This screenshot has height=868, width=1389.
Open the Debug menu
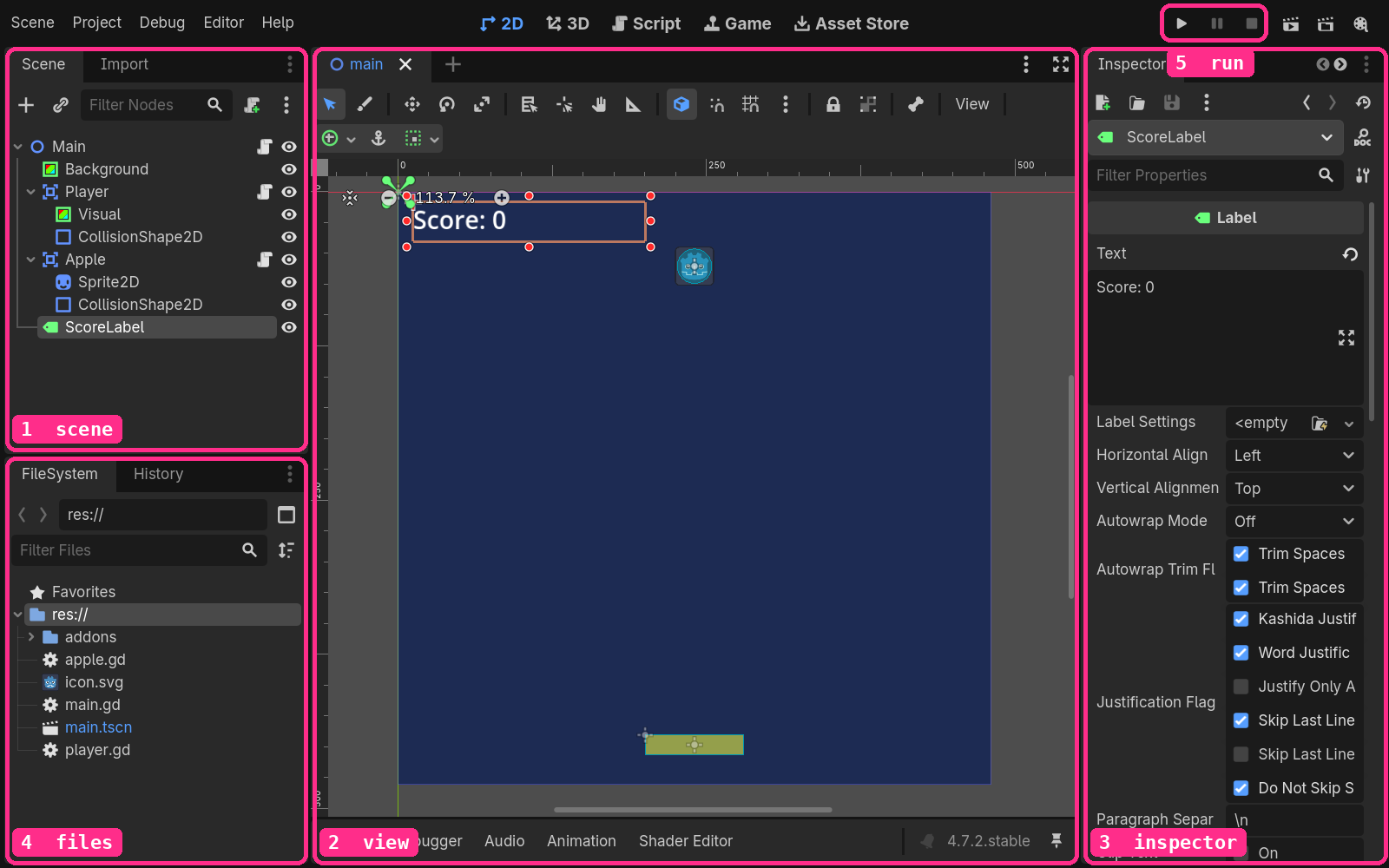(161, 23)
